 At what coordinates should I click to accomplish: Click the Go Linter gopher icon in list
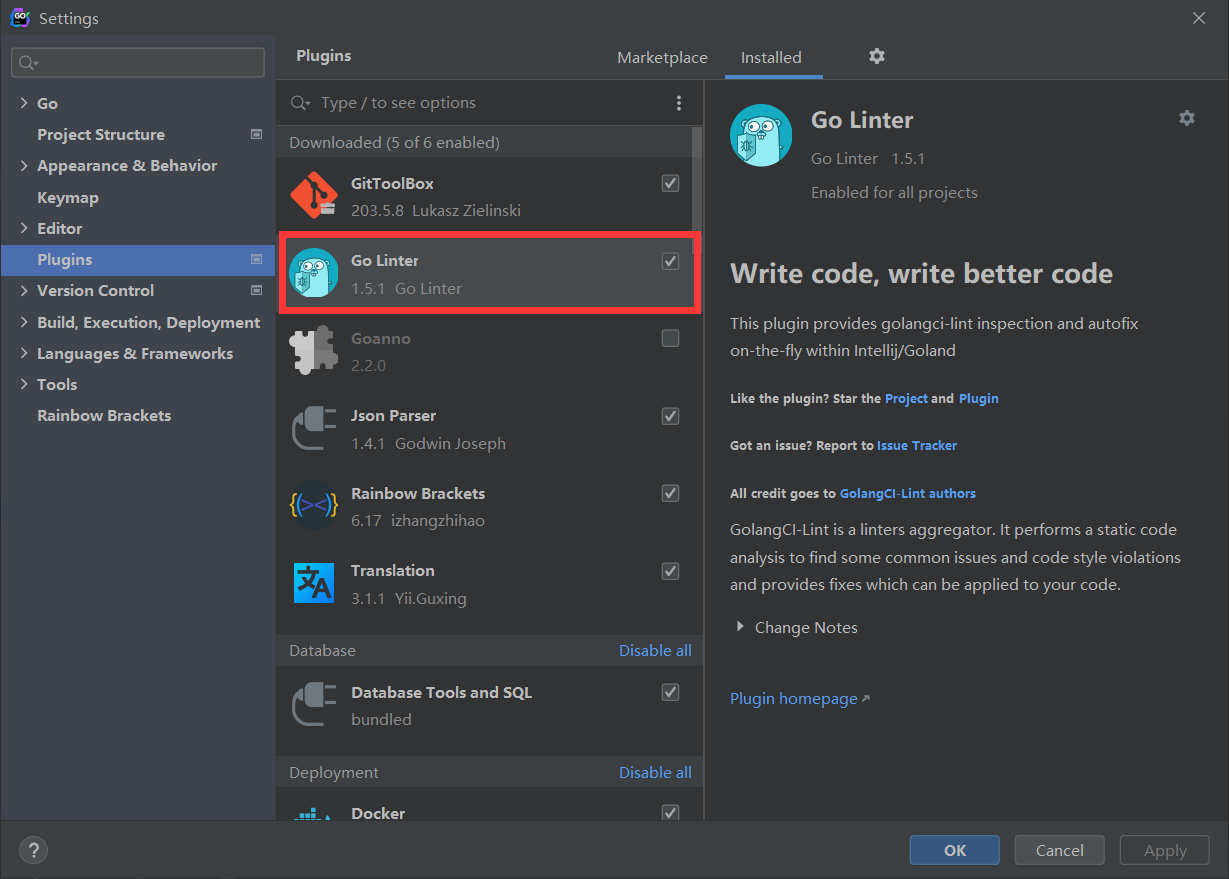314,273
